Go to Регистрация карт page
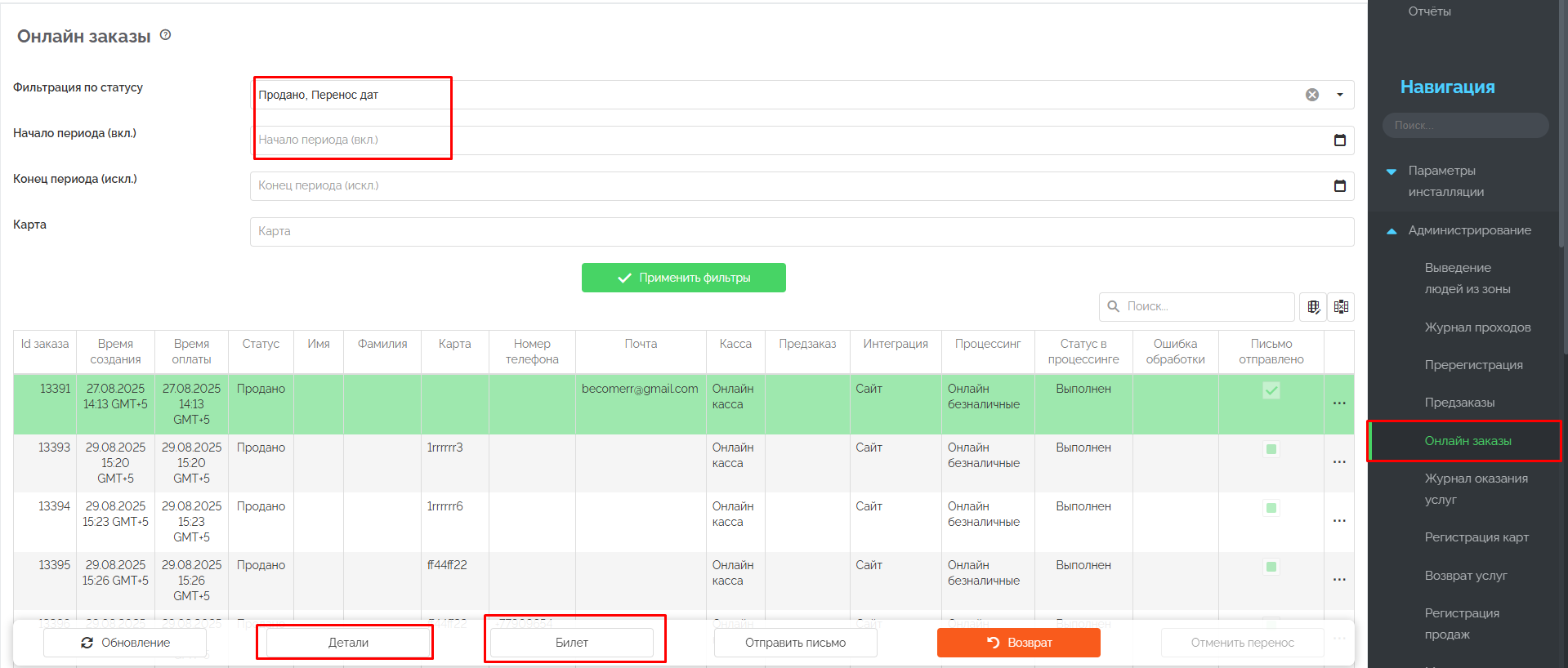1568x668 pixels. click(1476, 537)
